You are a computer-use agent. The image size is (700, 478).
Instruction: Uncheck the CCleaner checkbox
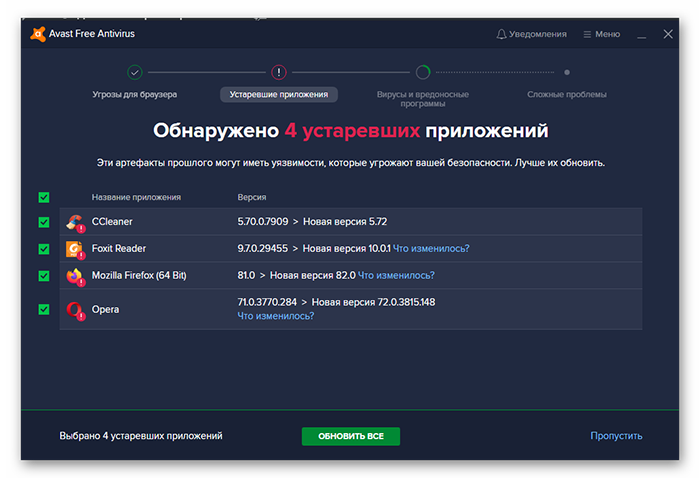[x=44, y=222]
